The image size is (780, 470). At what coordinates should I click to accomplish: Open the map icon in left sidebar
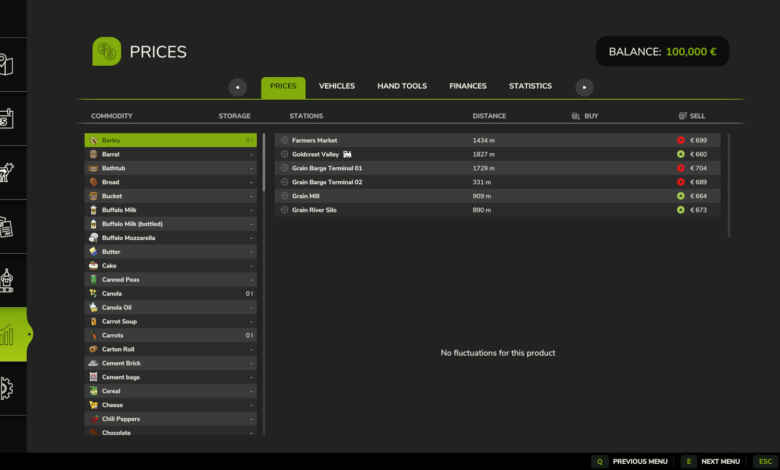tap(7, 64)
